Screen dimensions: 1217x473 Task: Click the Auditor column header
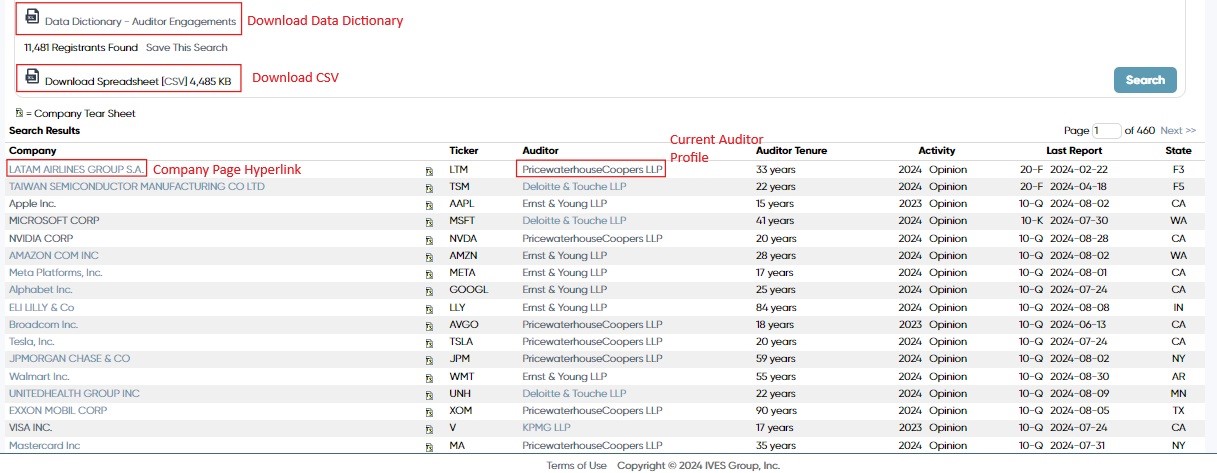541,150
